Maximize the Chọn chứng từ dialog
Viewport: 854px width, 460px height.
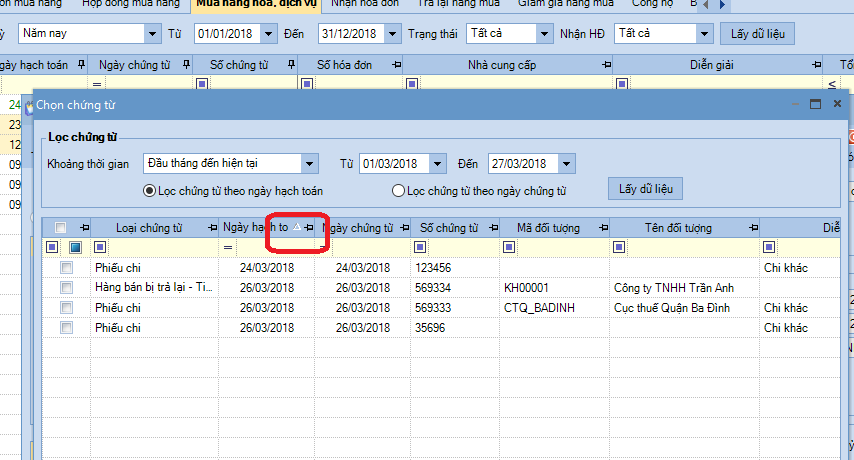click(815, 104)
